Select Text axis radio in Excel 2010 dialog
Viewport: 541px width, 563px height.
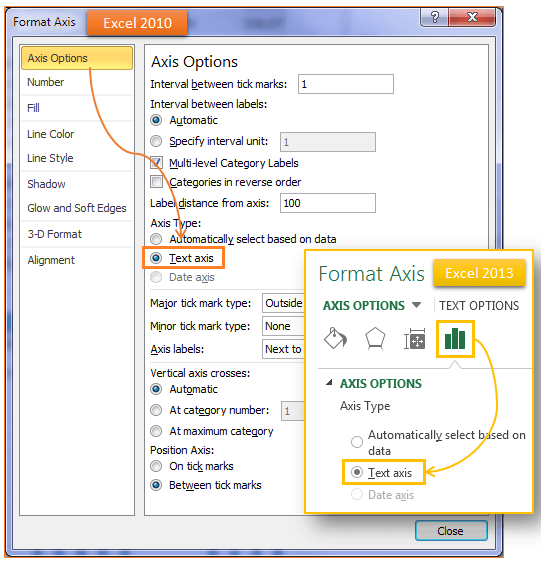click(x=156, y=258)
